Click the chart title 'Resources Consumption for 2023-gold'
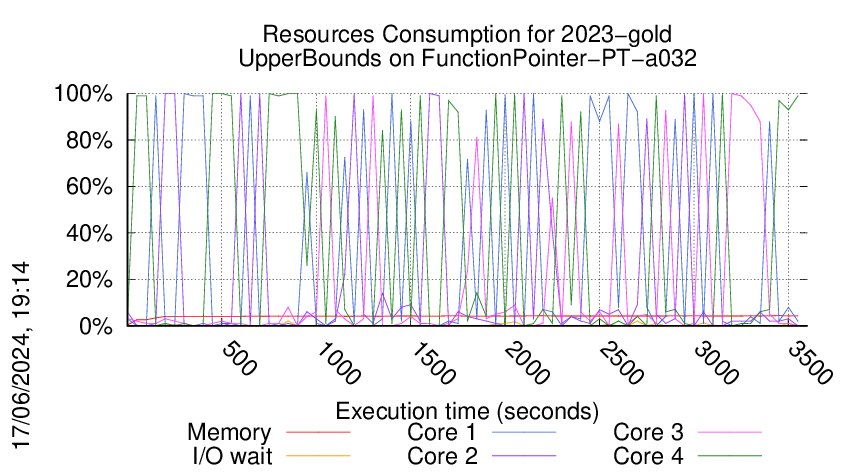Viewport: 850px width, 475px height. point(467,34)
